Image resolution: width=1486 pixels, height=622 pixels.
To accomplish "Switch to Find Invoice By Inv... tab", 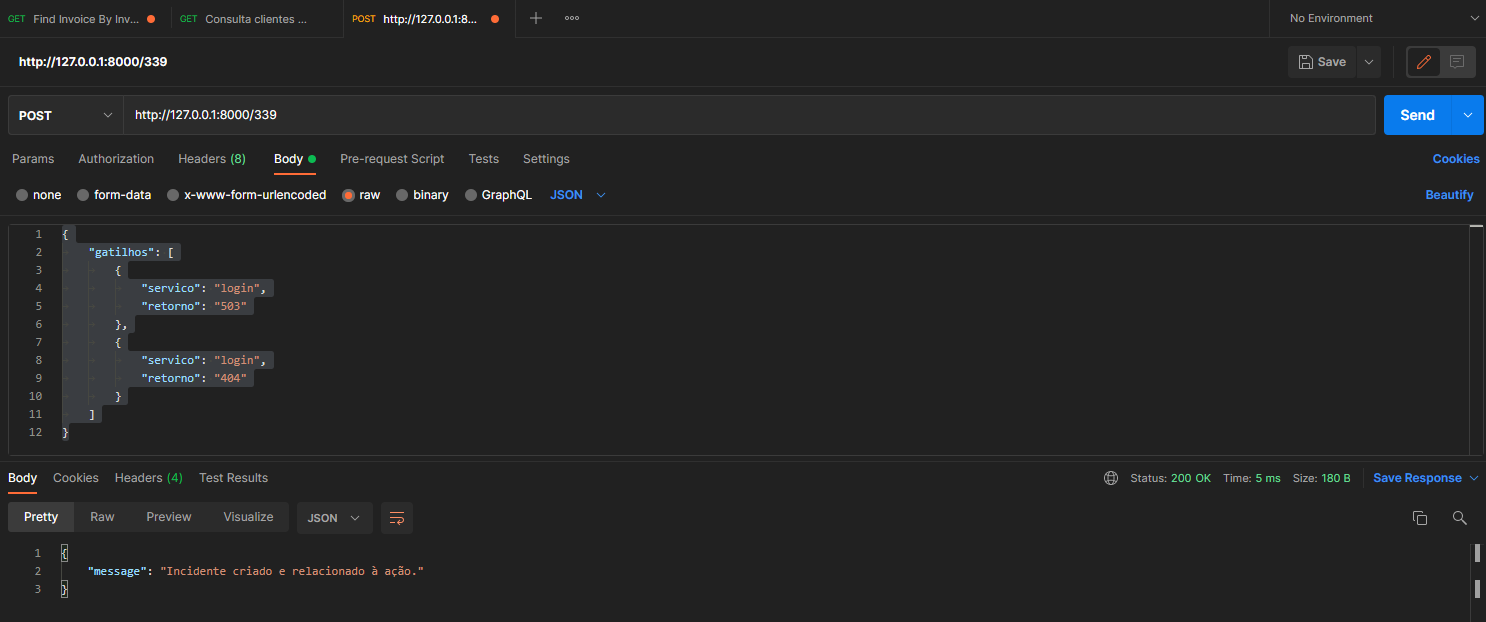I will (x=85, y=18).
